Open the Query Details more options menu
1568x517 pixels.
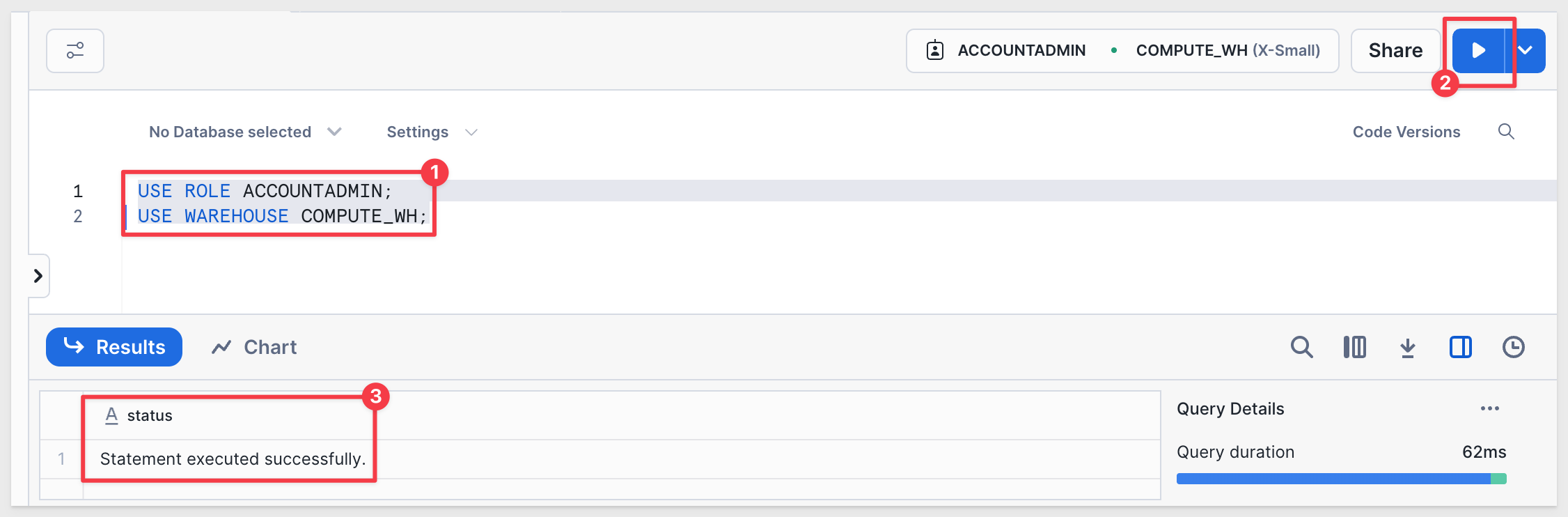coord(1490,408)
